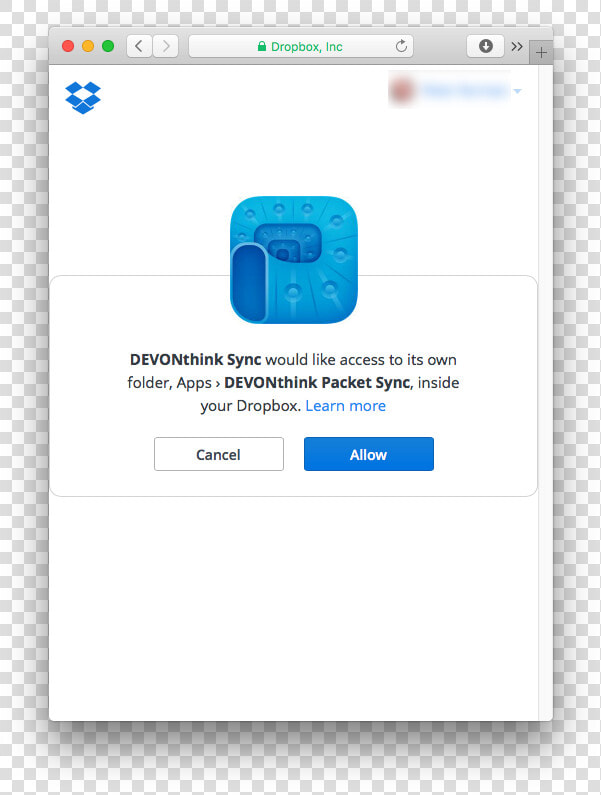Minimize the window with yellow button
The width and height of the screenshot is (601, 795).
point(88,46)
